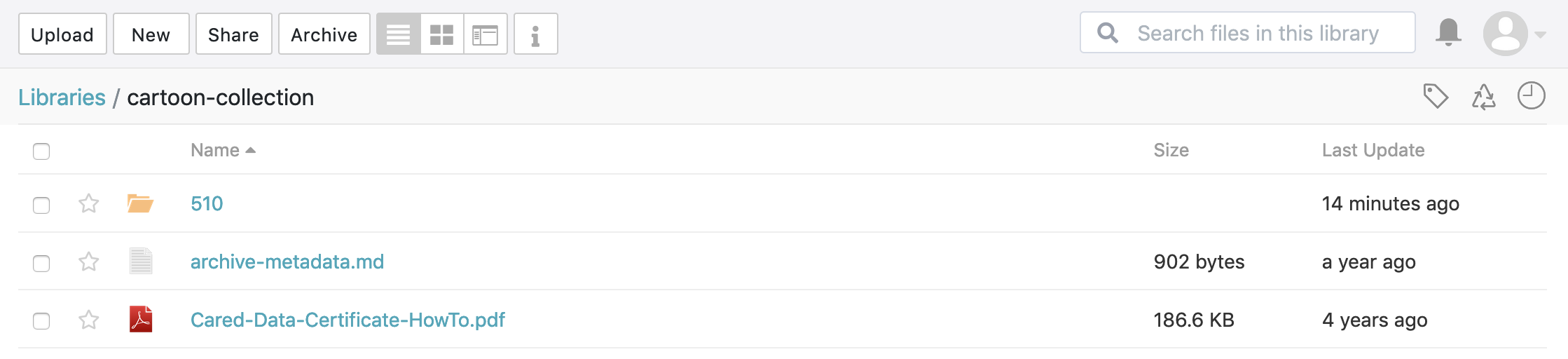1568x359 pixels.
Task: Open the archive-metadata.md file
Action: (x=287, y=262)
